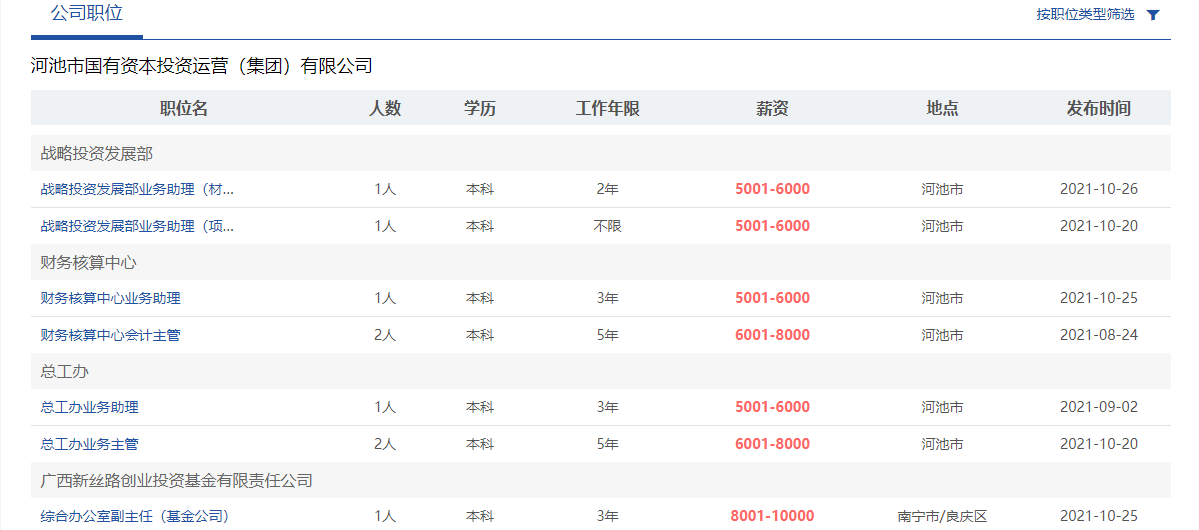Click date 2021-08-24 for 会计主管

[x=1099, y=335]
